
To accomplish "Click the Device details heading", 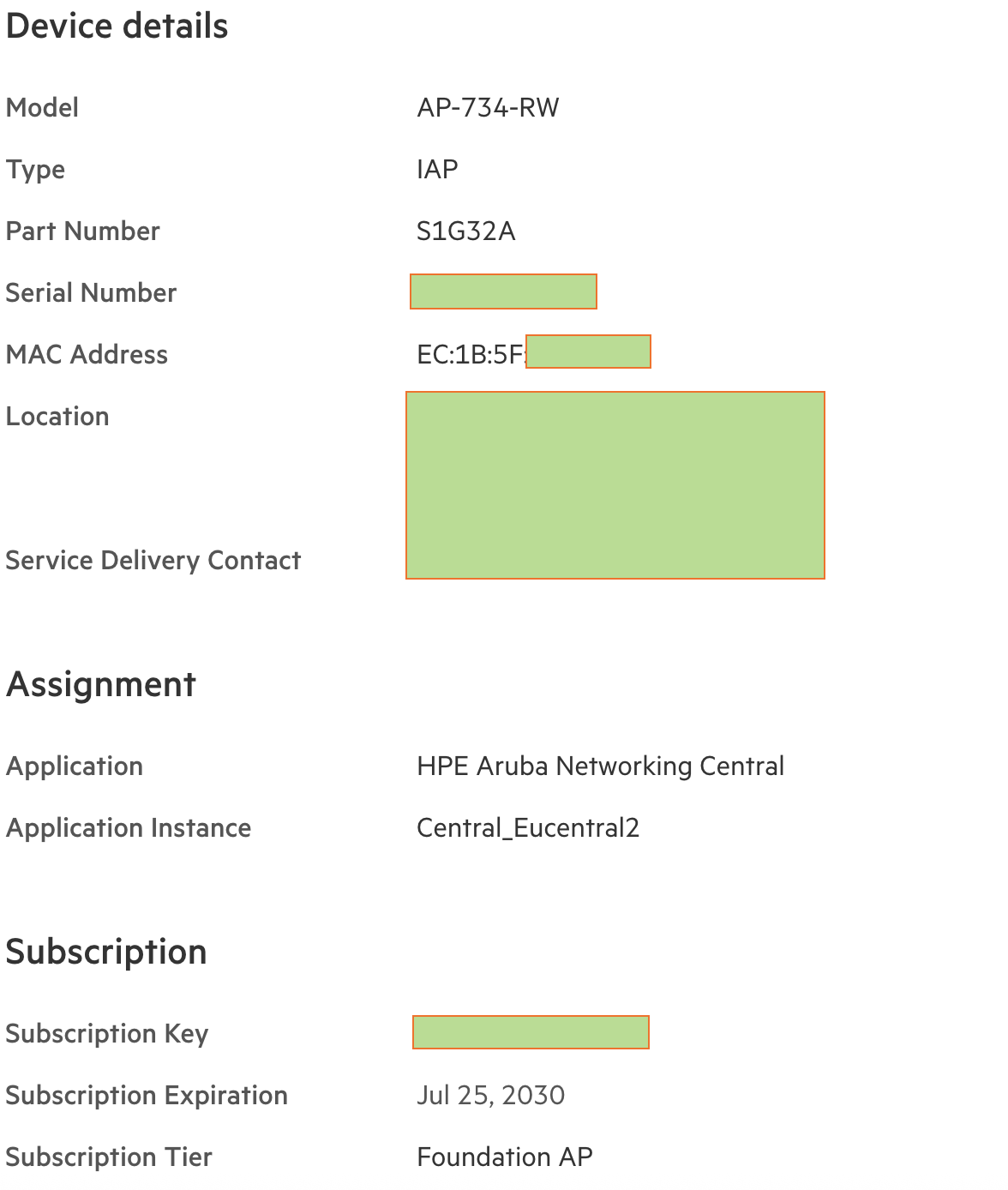I will pos(117,27).
